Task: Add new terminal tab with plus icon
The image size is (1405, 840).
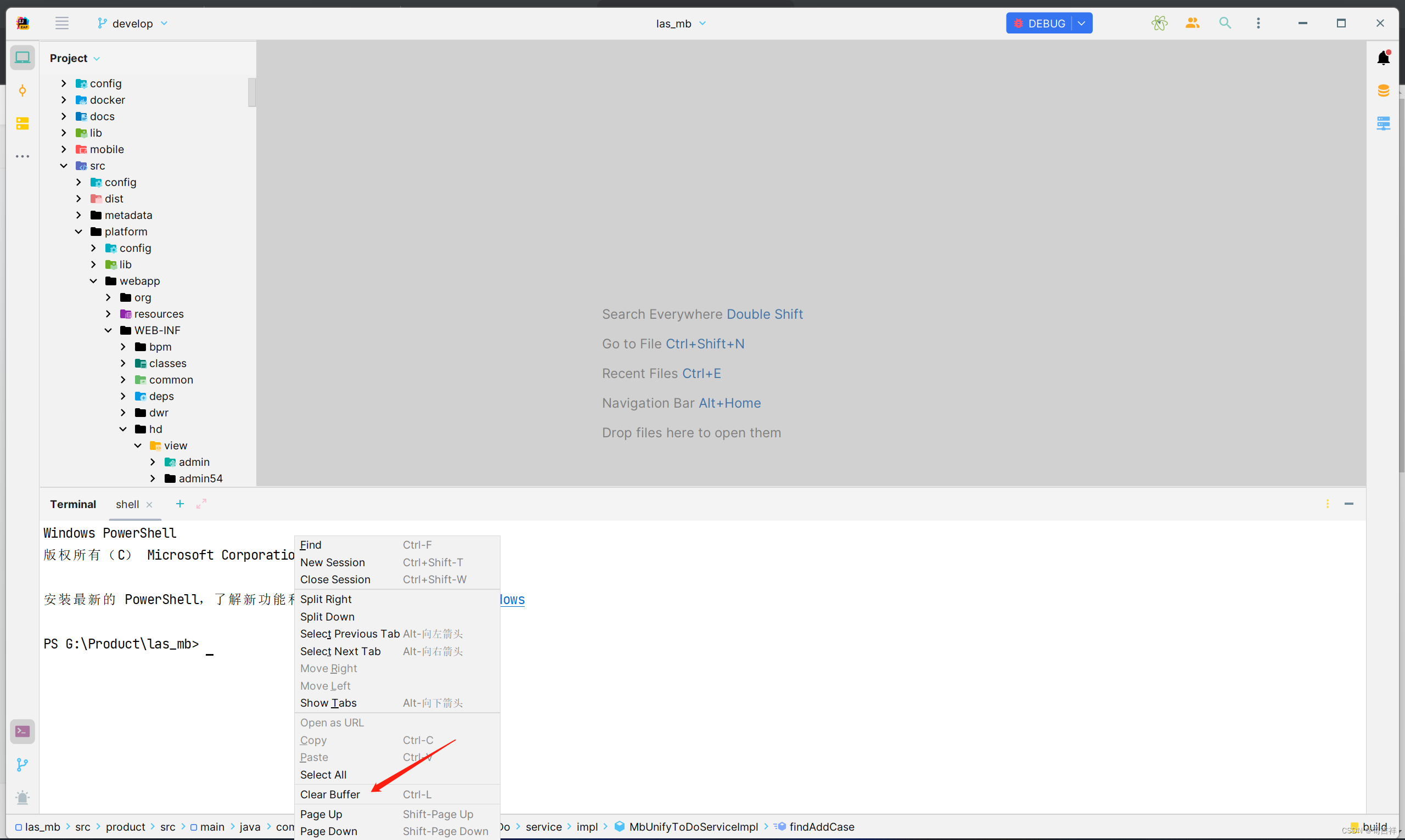Action: 179,504
